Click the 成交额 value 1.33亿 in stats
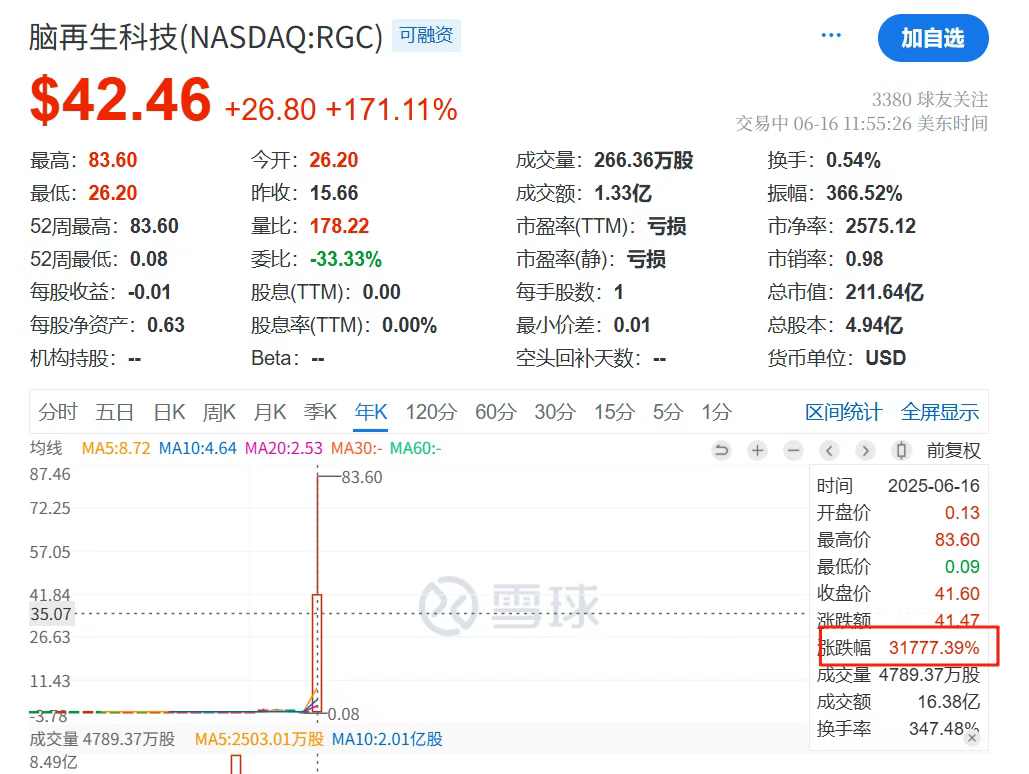Image resolution: width=1029 pixels, height=774 pixels. pos(623,193)
